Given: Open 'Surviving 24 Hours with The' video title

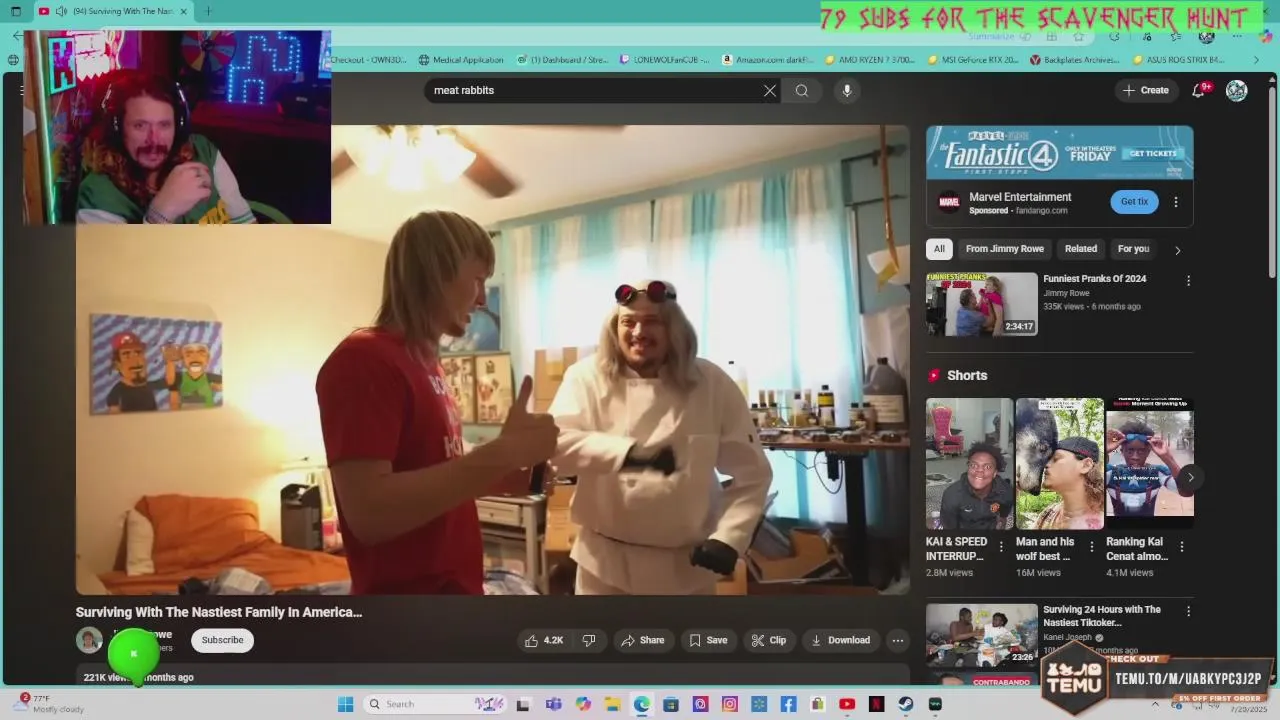Looking at the screenshot, I should (x=1101, y=616).
